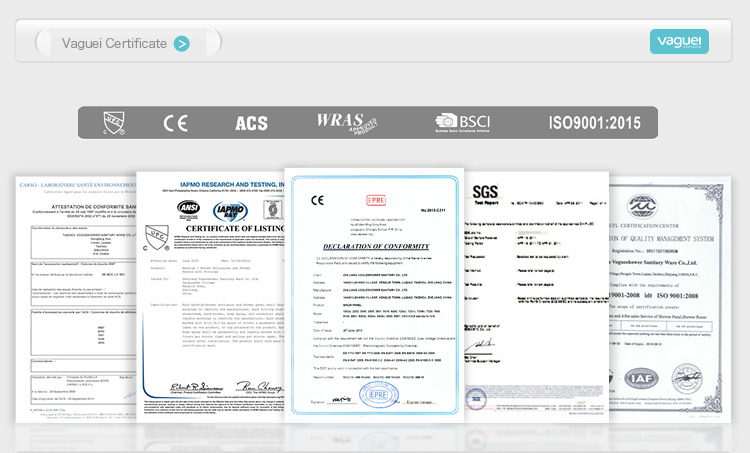The image size is (750, 453).
Task: Click the Vogueshower Sanitary Ware Co.,Ltd. text
Action: point(653,263)
